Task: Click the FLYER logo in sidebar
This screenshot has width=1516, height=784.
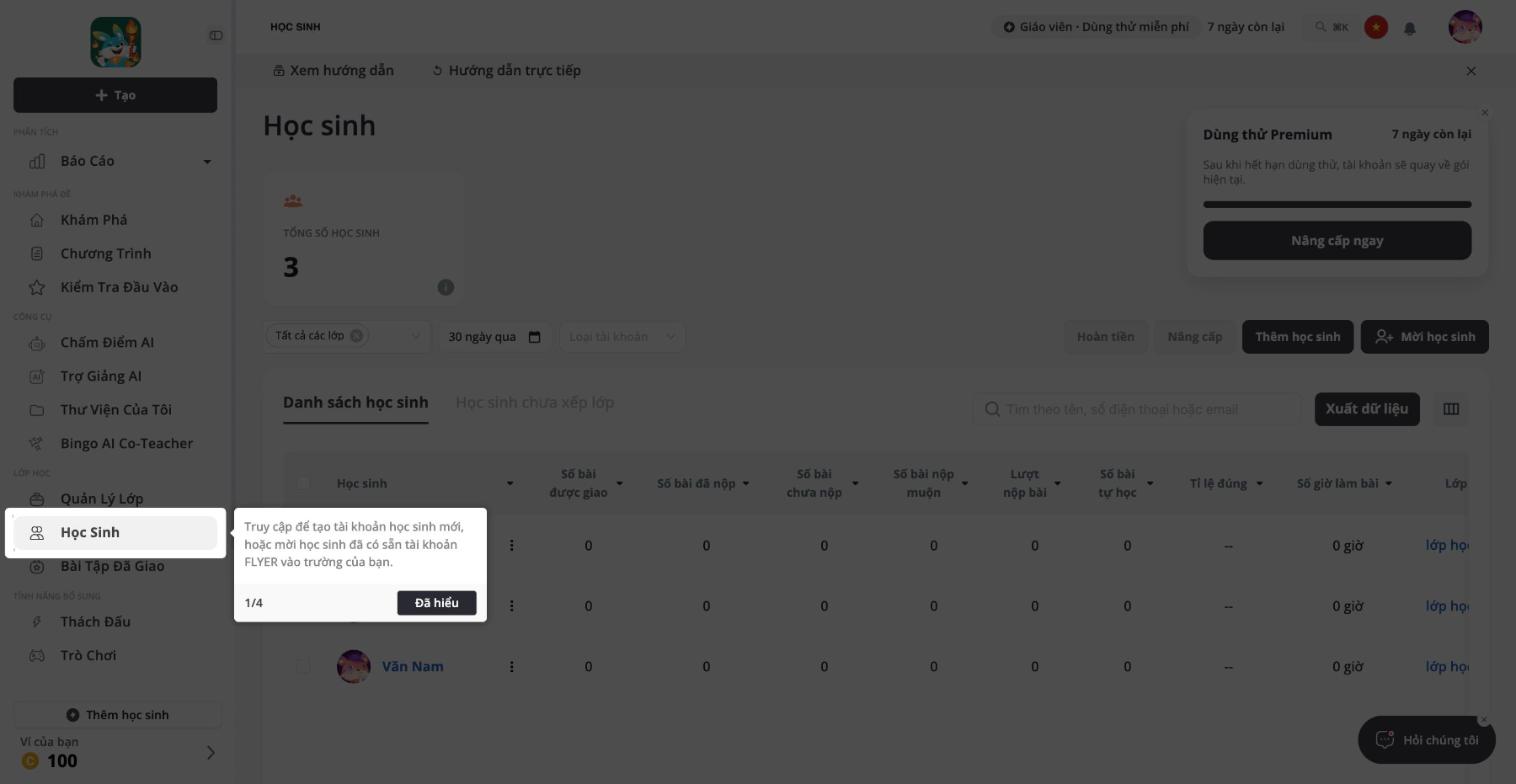Action: click(x=116, y=42)
